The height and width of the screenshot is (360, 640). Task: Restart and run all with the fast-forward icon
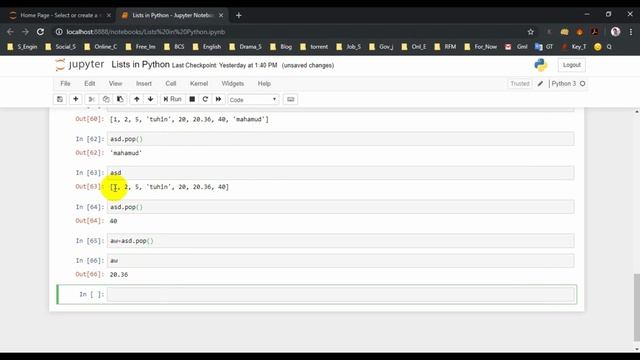218,99
